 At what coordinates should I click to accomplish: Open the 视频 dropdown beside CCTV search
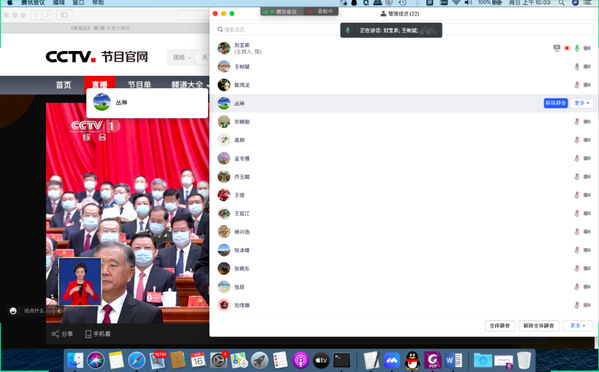click(181, 57)
